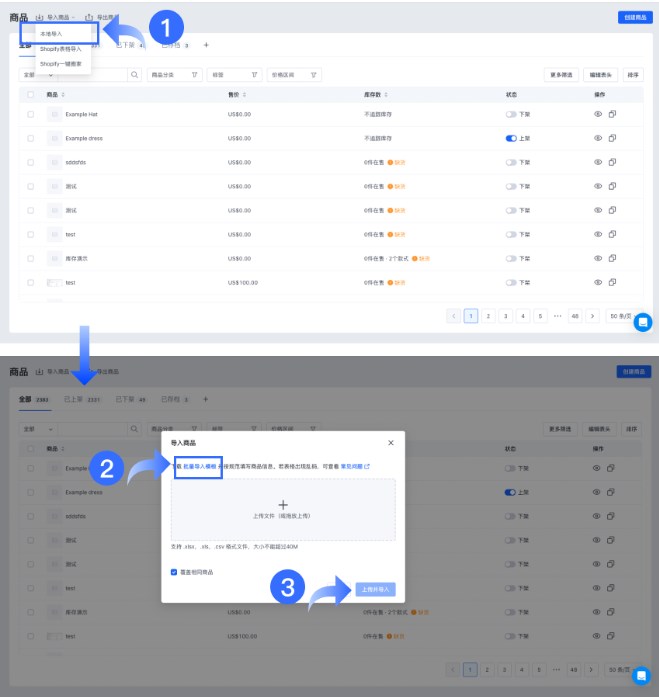
Task: Click the search magnifier icon in upper list
Action: (134, 75)
